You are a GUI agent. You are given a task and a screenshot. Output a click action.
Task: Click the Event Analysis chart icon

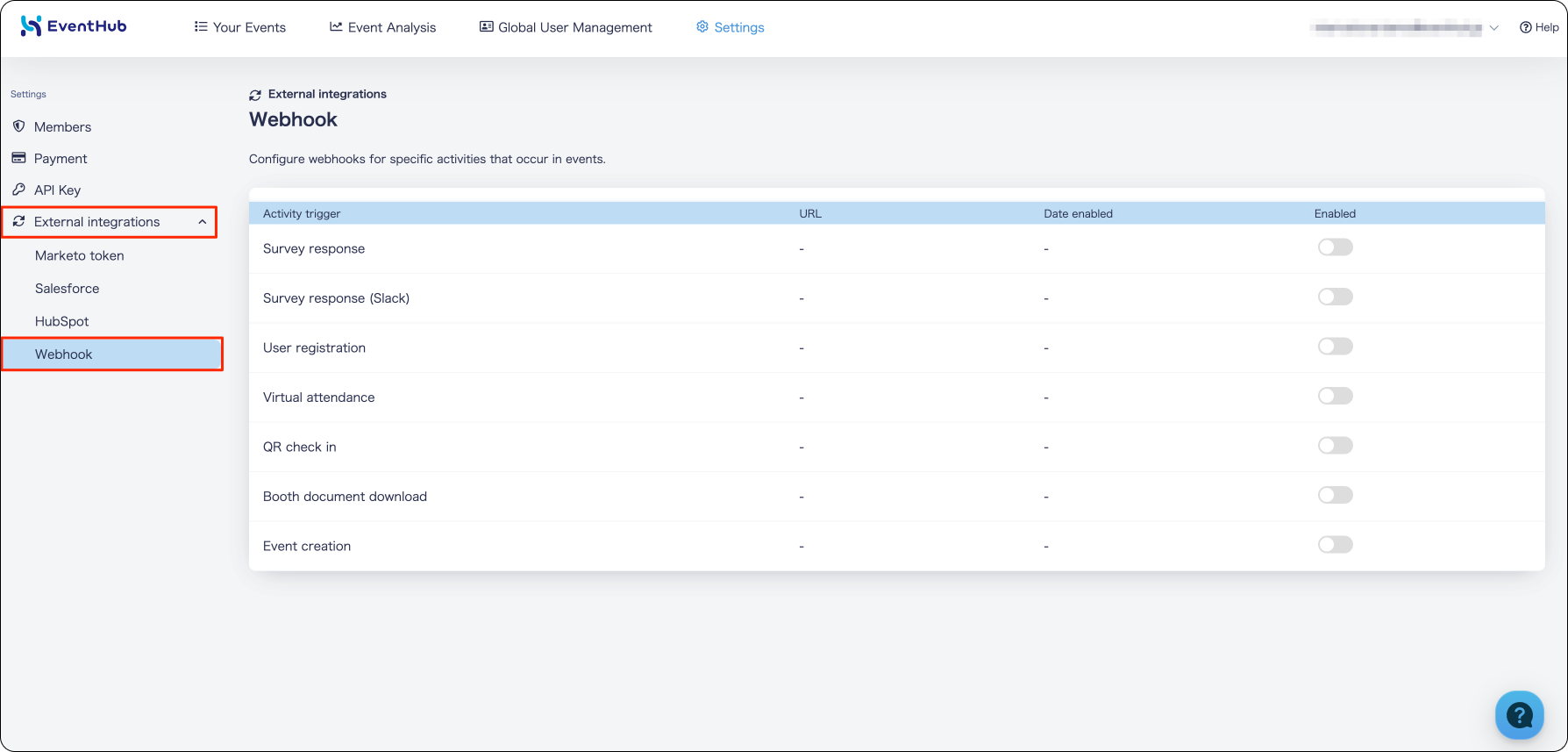pos(336,27)
